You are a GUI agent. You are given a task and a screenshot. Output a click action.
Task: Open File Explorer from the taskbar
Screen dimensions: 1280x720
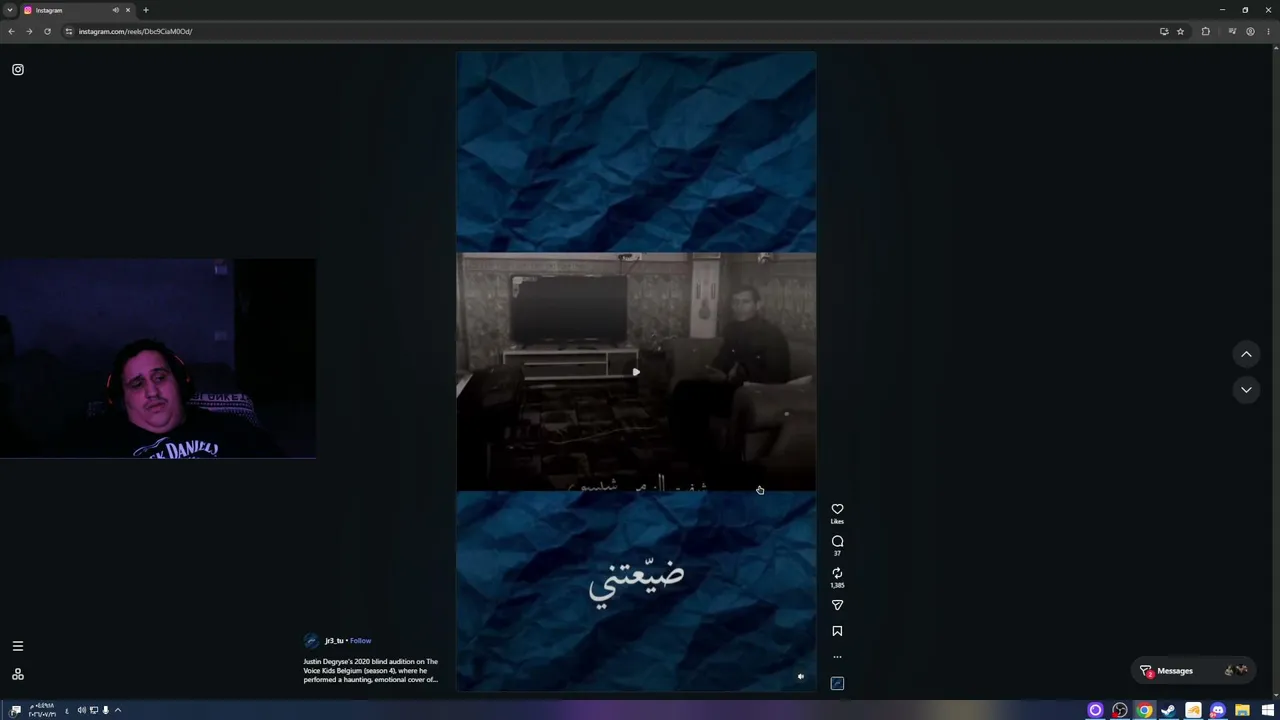[1242, 711]
